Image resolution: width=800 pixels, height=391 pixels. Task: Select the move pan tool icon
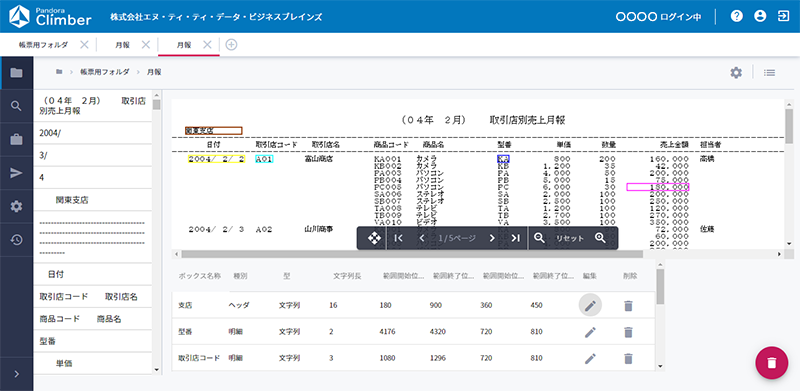point(374,238)
